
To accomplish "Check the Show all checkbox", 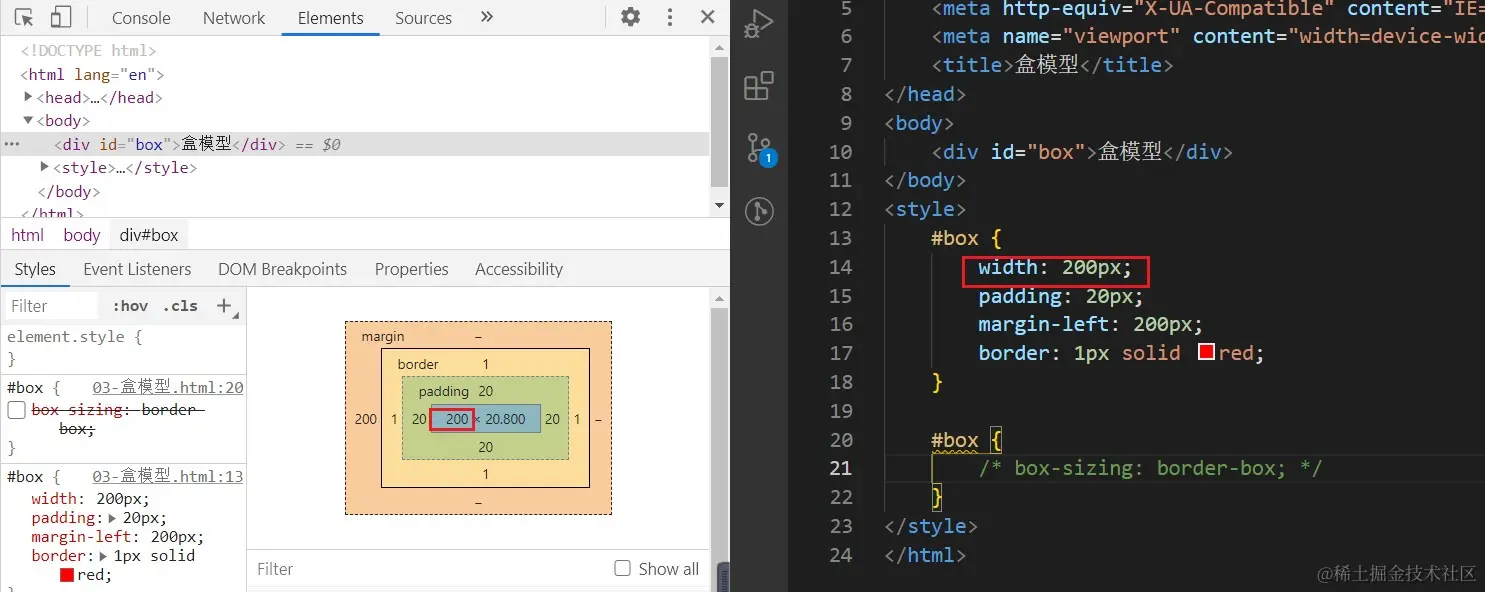I will 622,568.
